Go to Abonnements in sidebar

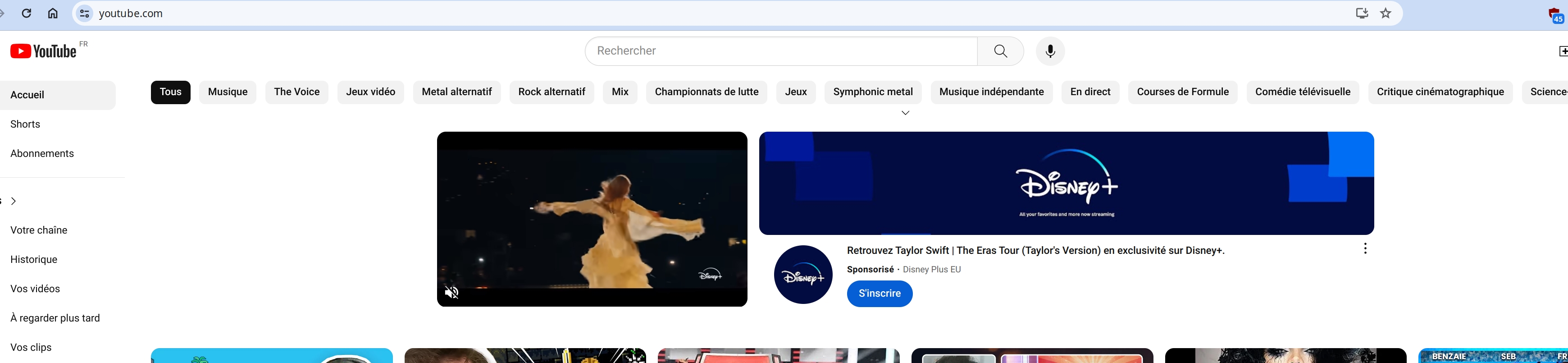[x=42, y=153]
